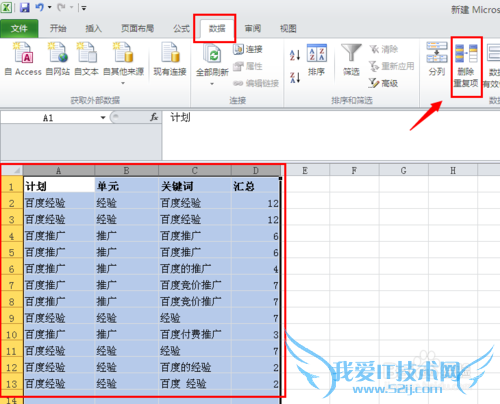Viewport: 500px width, 404px height.
Task: Click 重新应用 reapply filter
Action: pos(392,66)
